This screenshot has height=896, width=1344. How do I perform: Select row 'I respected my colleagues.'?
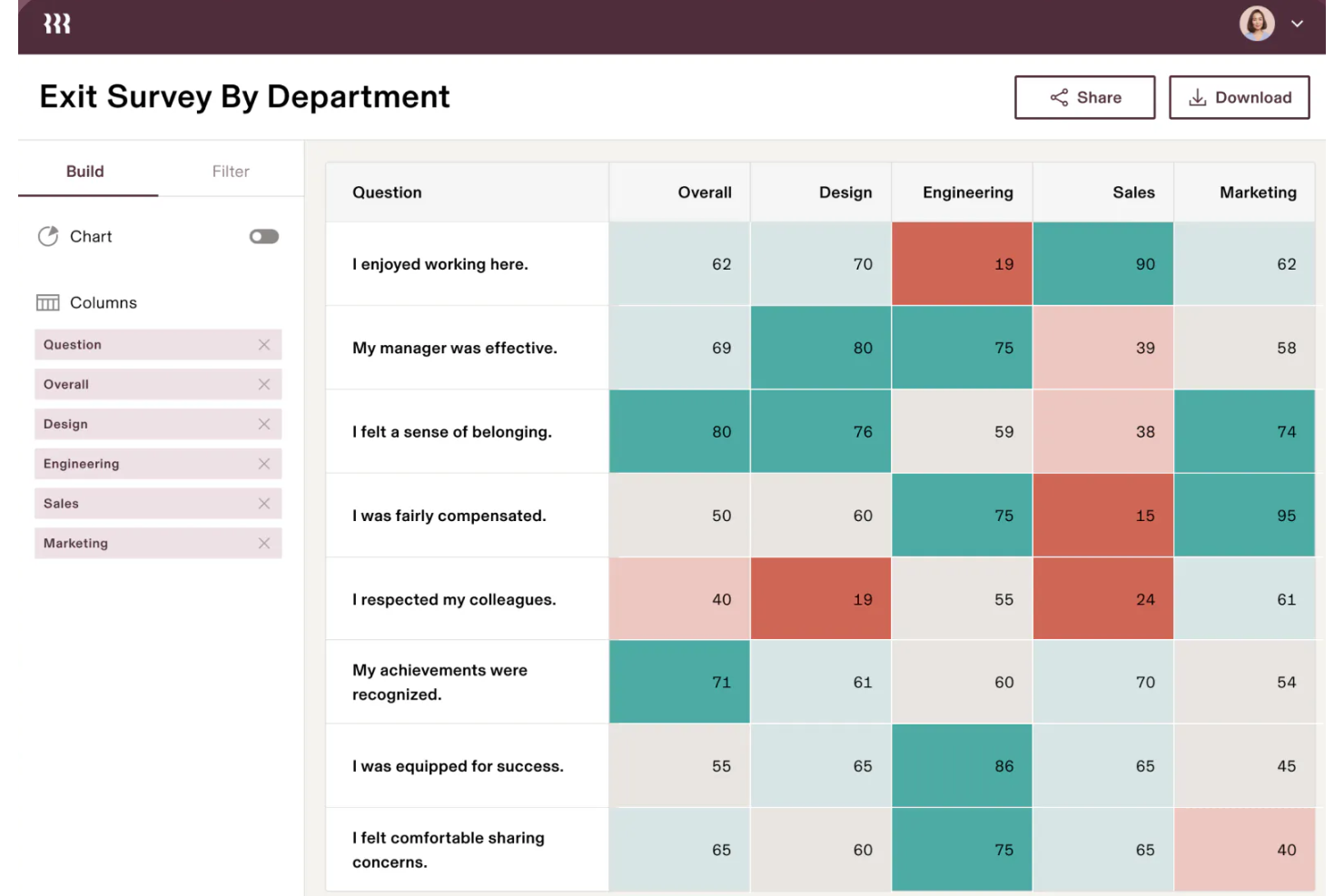click(820, 599)
